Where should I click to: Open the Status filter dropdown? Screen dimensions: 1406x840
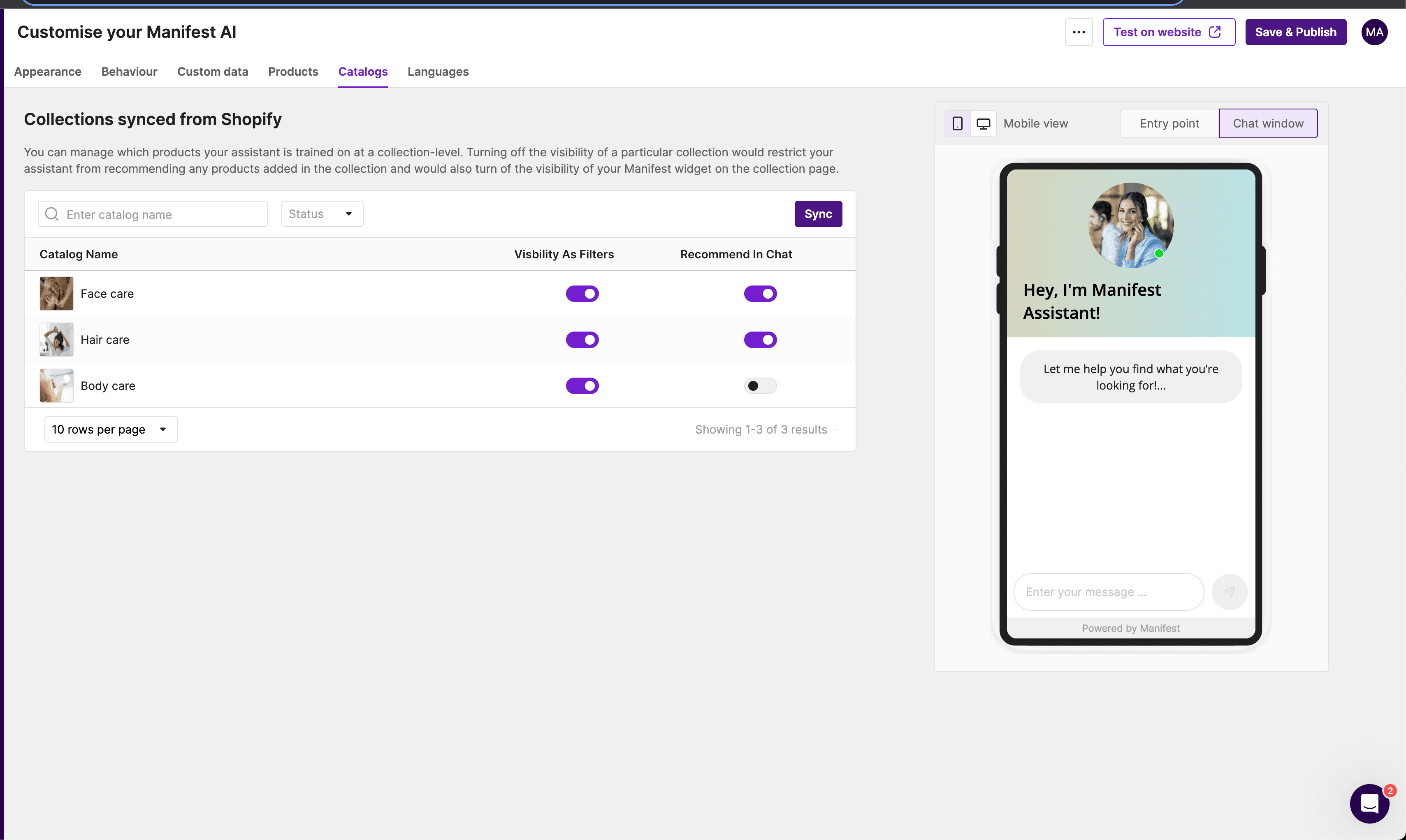322,214
